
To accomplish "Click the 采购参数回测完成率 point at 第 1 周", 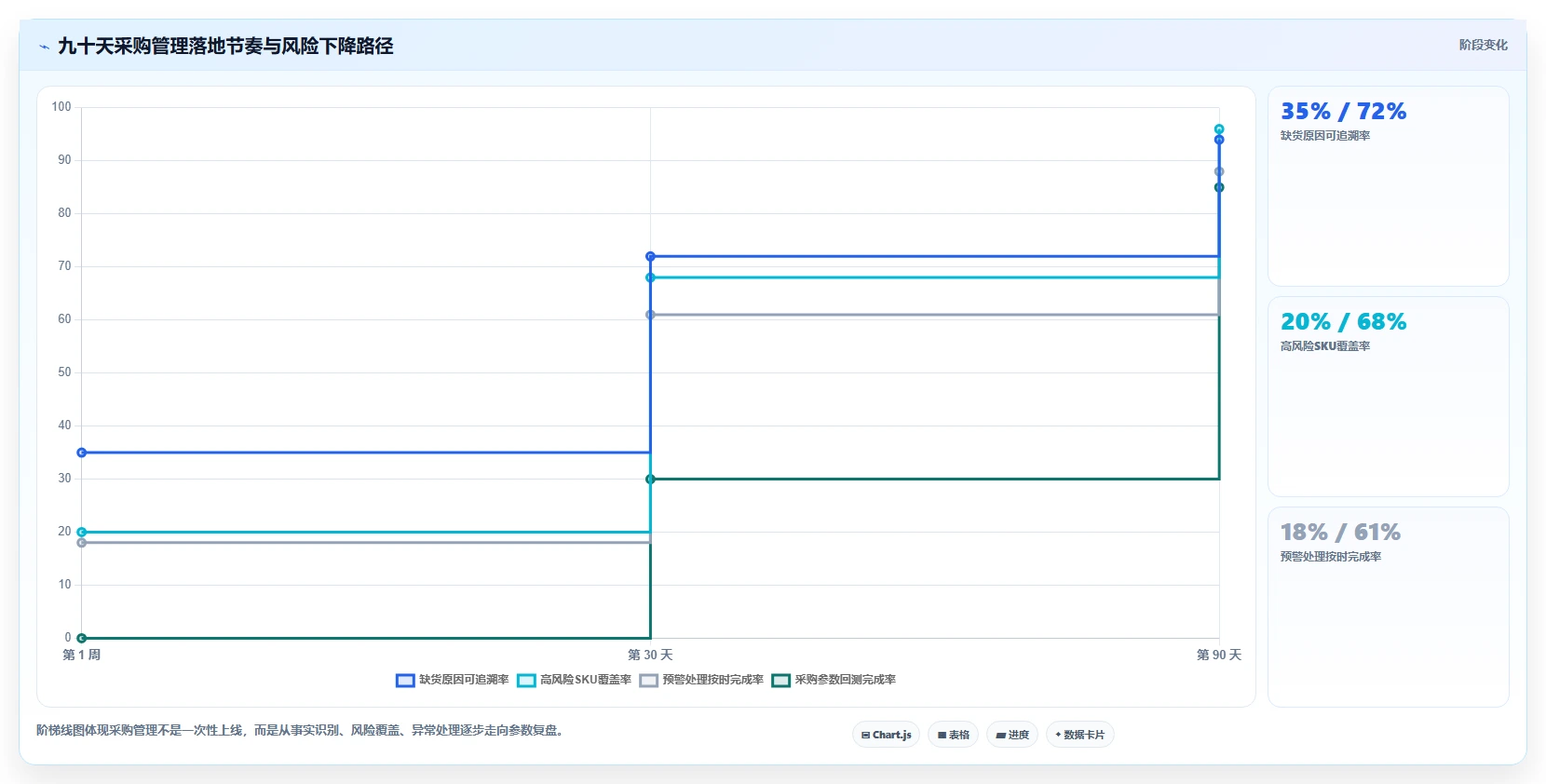I will [x=82, y=638].
